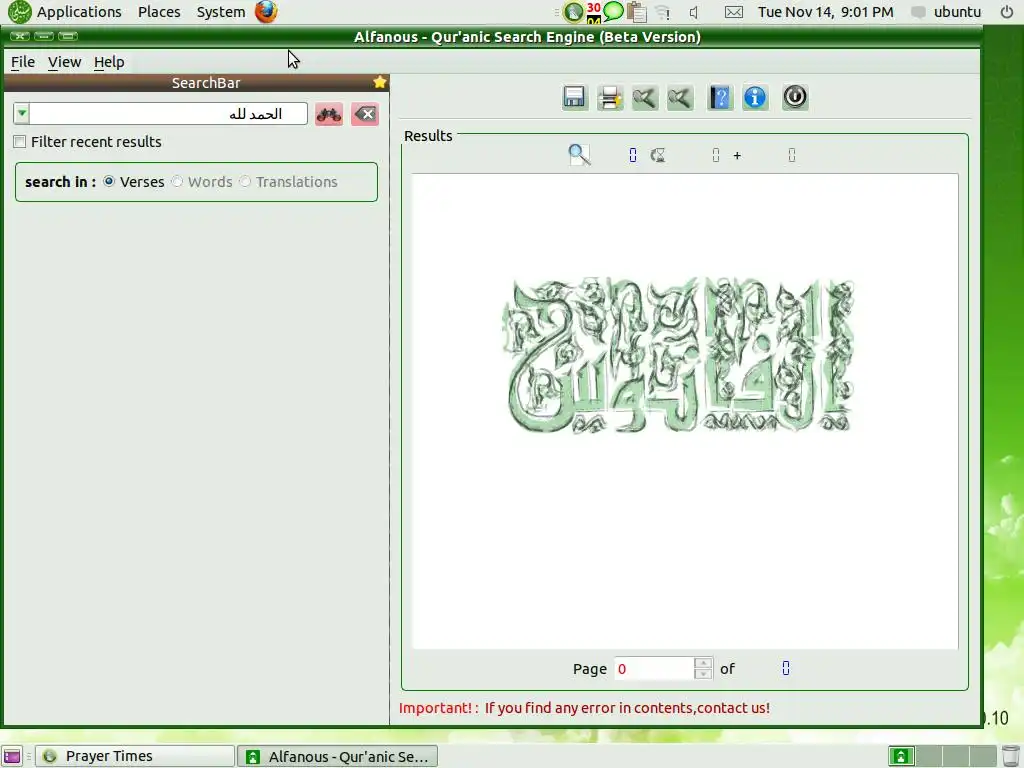Open the Help menu
Viewport: 1024px width, 768px height.
(x=109, y=62)
